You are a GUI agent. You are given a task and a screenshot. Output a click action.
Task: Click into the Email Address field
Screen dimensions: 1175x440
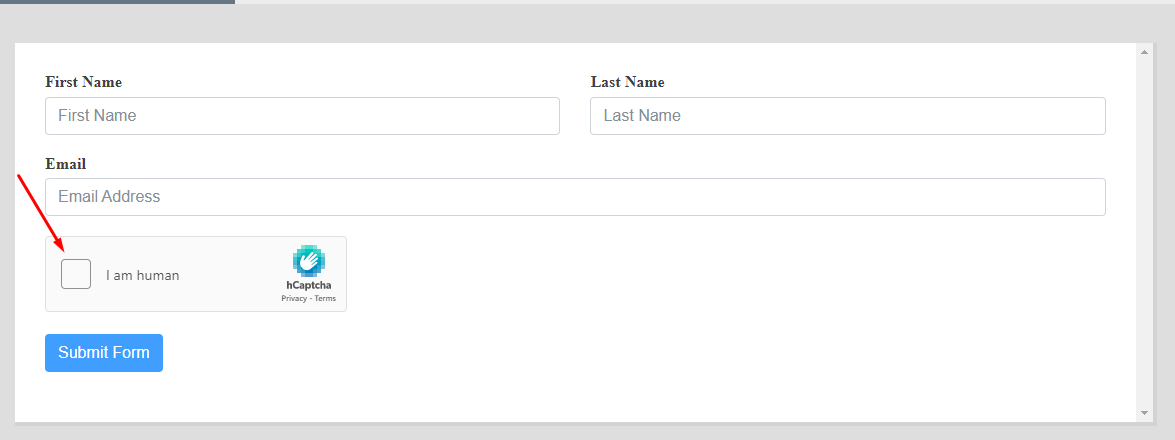click(x=575, y=197)
